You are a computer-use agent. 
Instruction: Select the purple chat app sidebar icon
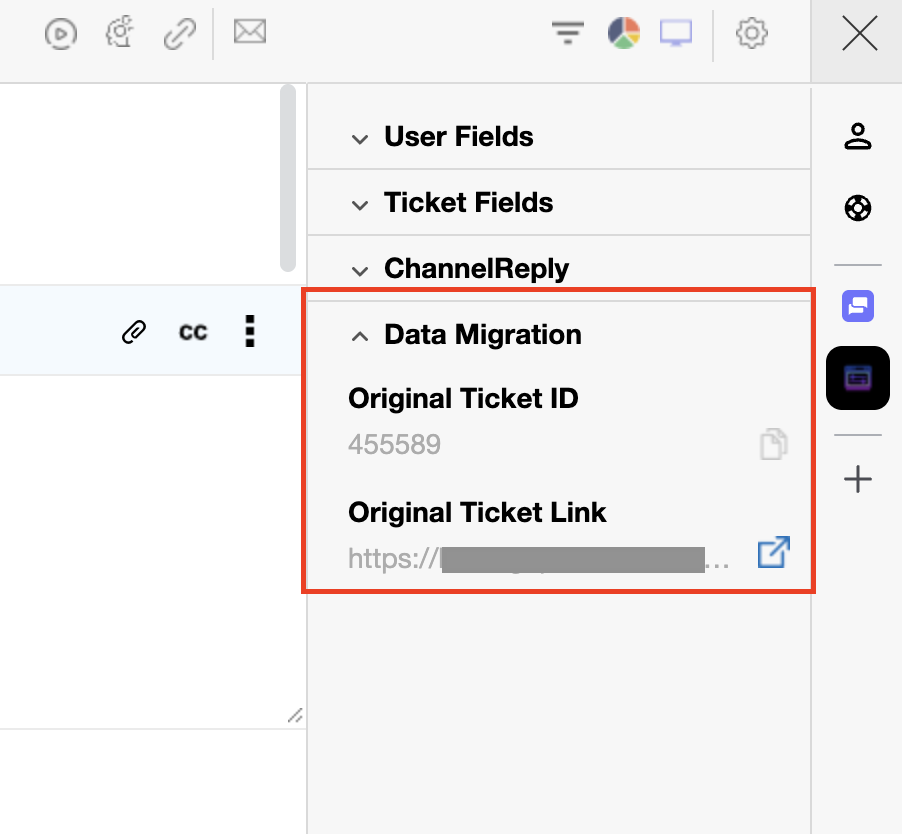click(x=858, y=306)
